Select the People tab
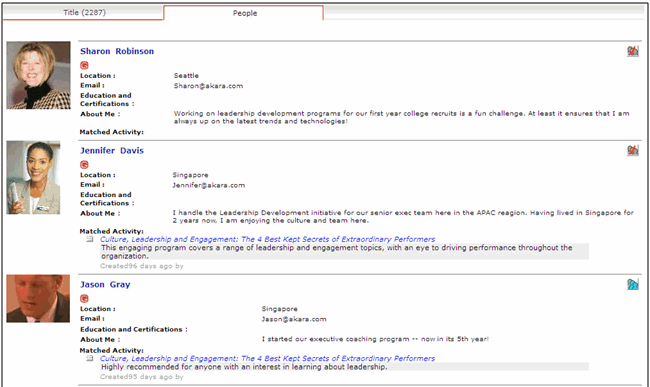The height and width of the screenshot is (387, 650). pyautogui.click(x=244, y=13)
